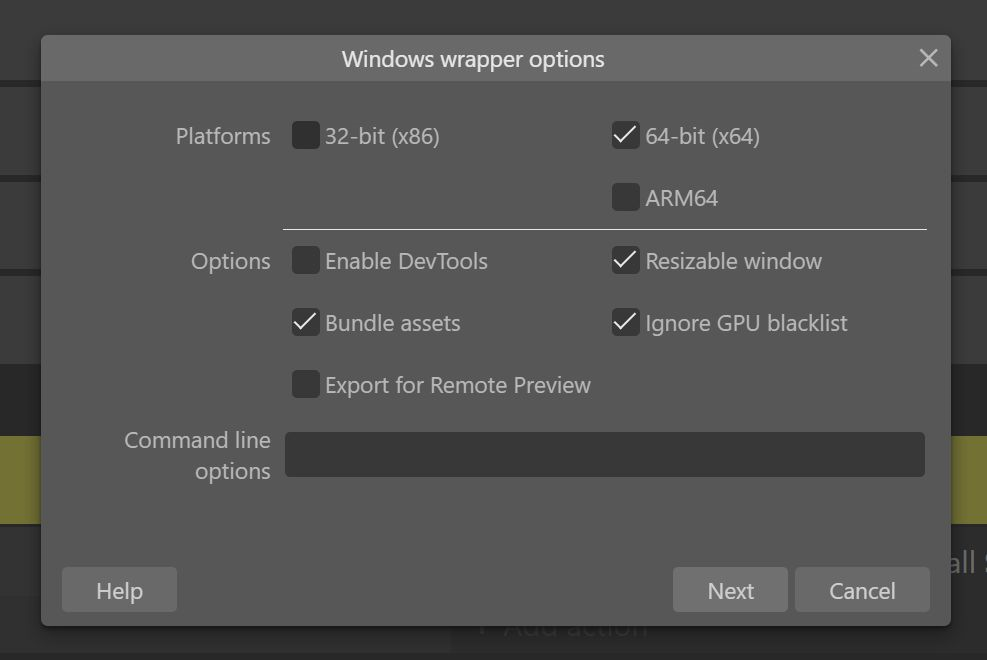
Task: Uncheck the Bundle assets checkbox
Action: (x=306, y=323)
